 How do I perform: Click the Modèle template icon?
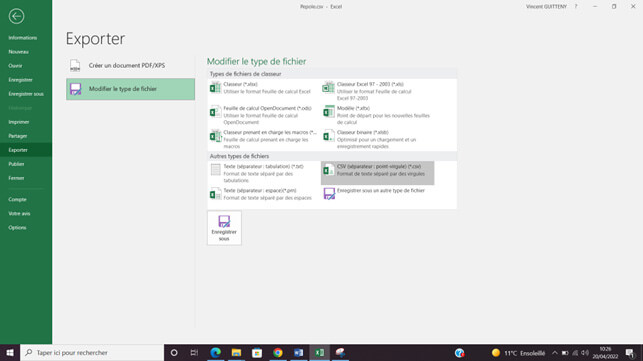pyautogui.click(x=328, y=111)
